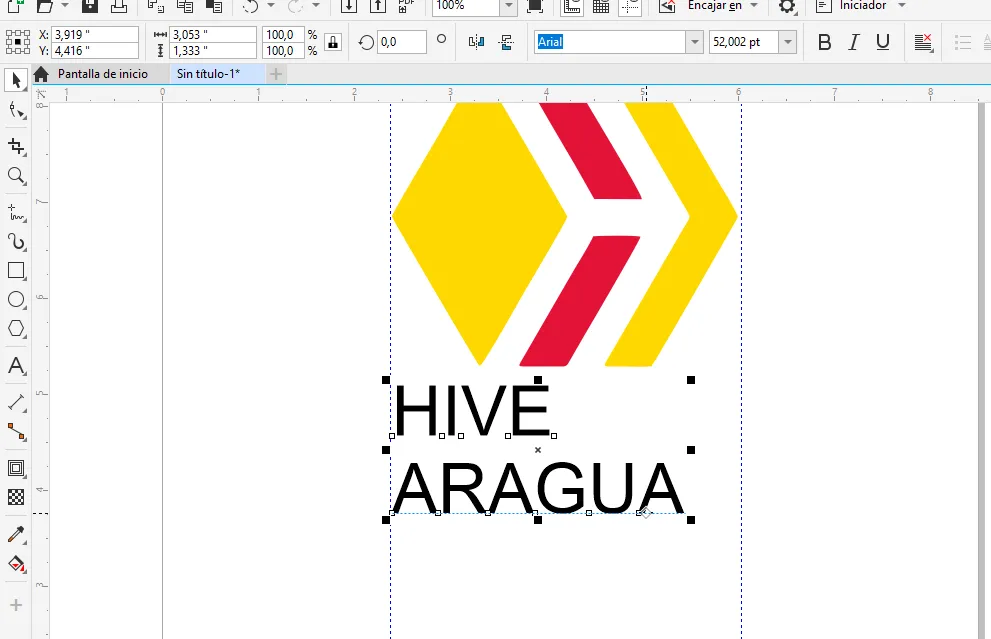Expand the Encajar en dropdown

[754, 6]
